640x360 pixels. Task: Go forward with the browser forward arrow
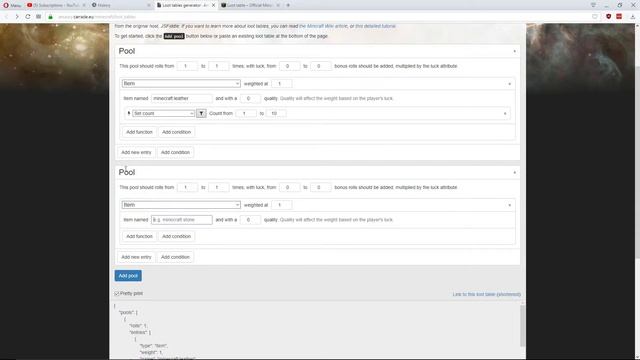[x=17, y=17]
